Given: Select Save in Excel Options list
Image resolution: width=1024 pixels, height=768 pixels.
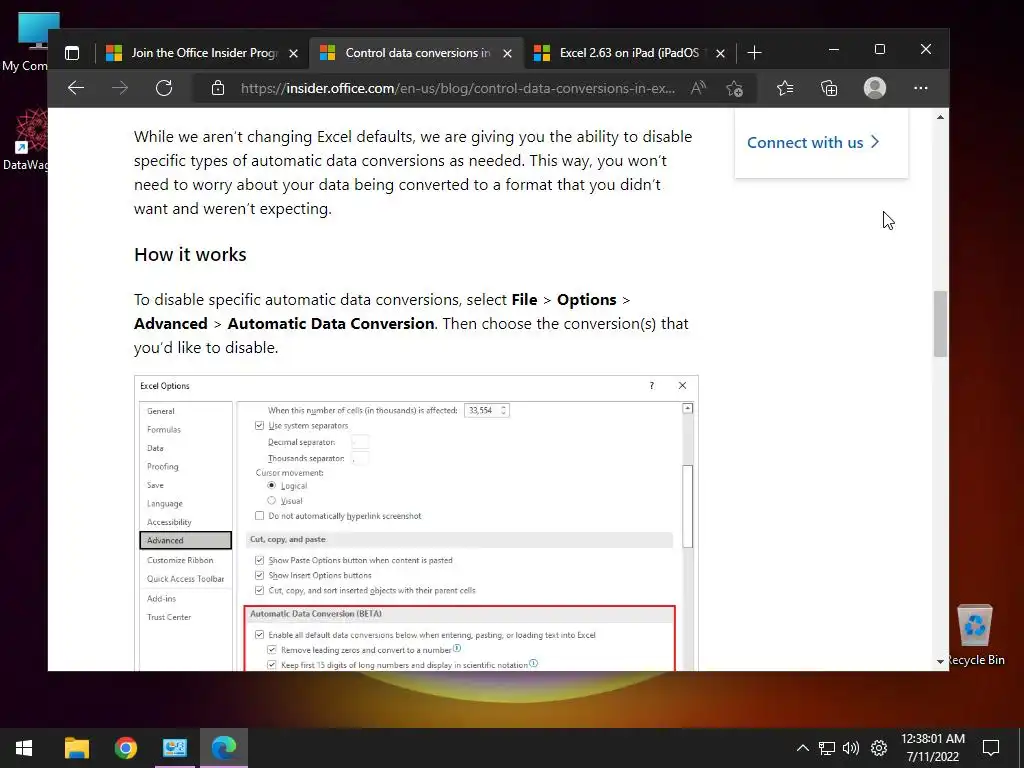Looking at the screenshot, I should tap(155, 485).
